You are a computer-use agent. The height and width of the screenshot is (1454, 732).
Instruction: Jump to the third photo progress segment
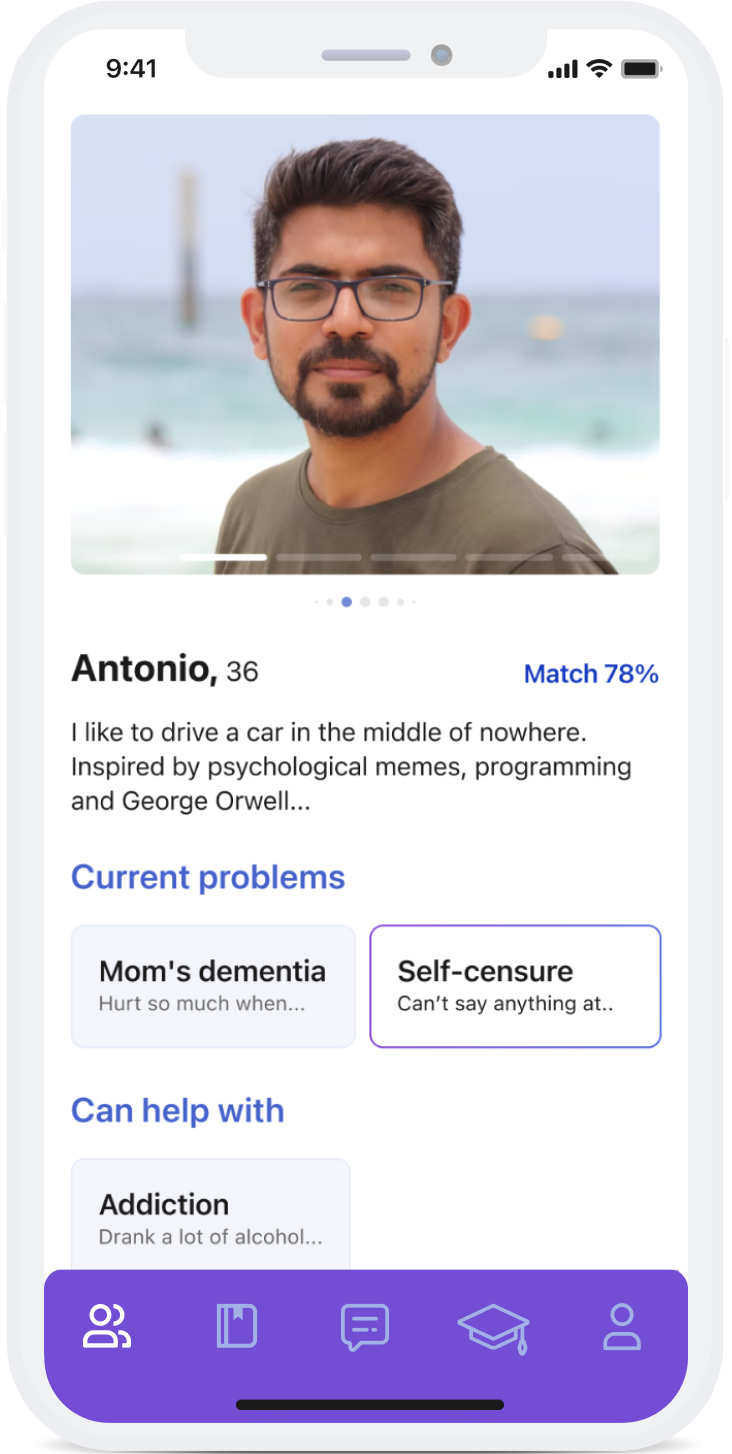point(319,557)
